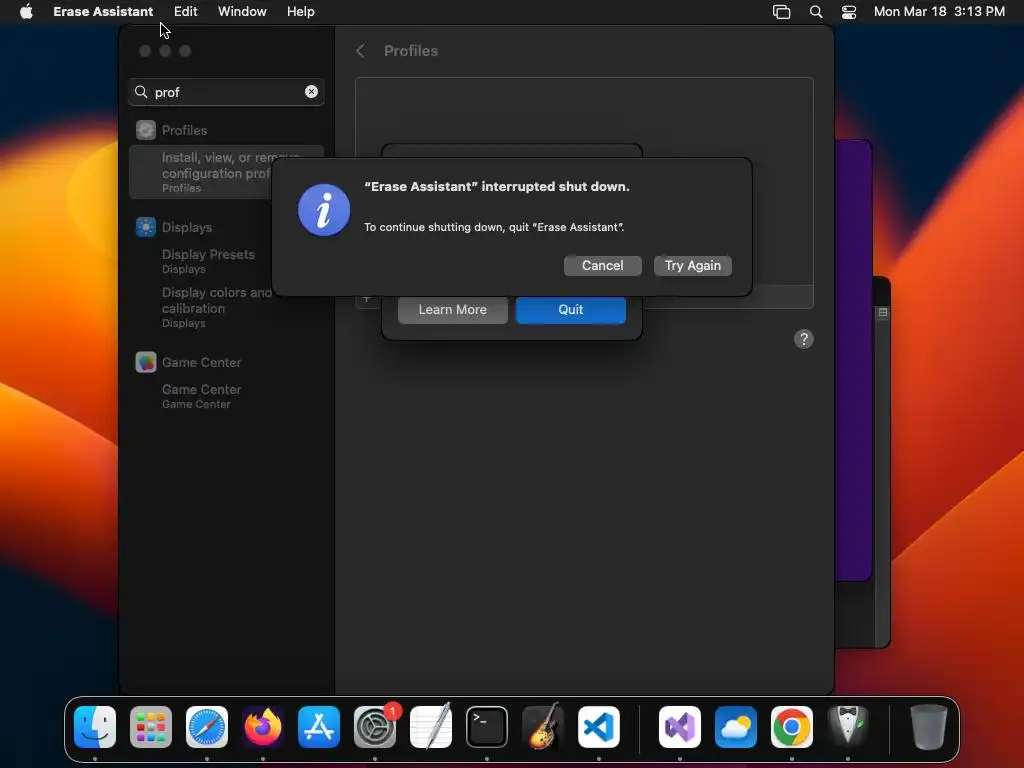Open Bartender tuxedo app in the Dock
The image size is (1024, 768).
tap(848, 727)
